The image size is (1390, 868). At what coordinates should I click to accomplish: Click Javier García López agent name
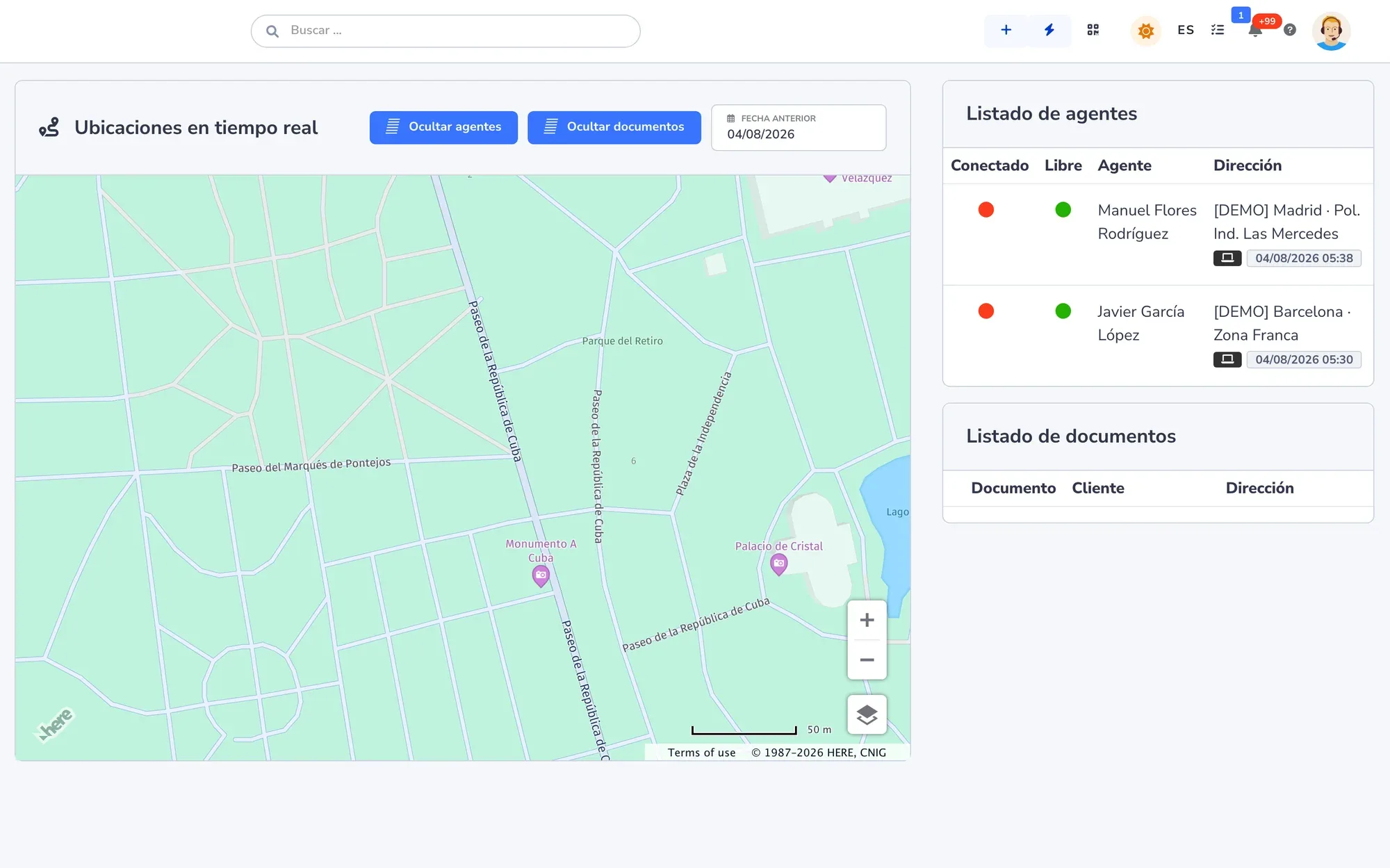(x=1140, y=323)
